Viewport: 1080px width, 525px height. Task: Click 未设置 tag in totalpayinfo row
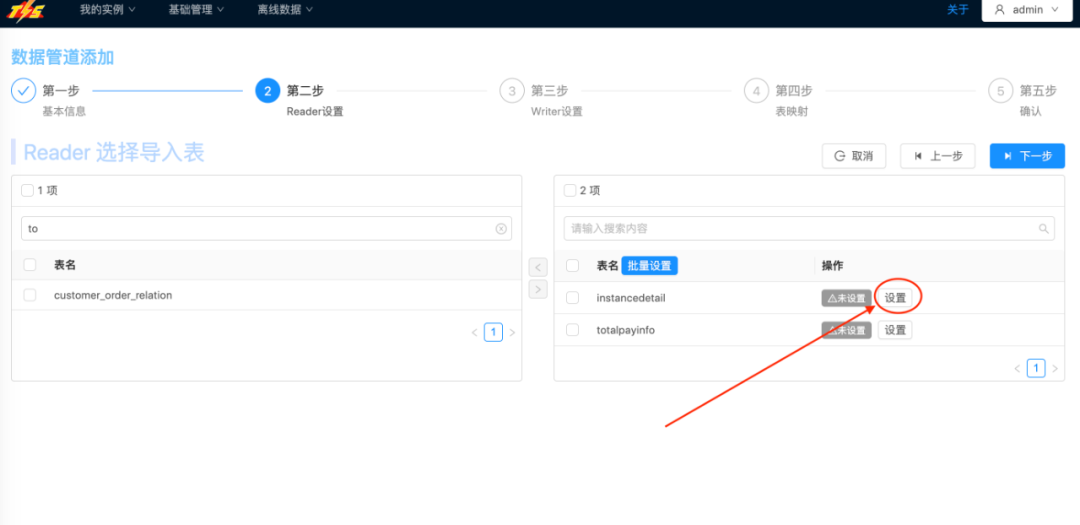[x=847, y=330]
